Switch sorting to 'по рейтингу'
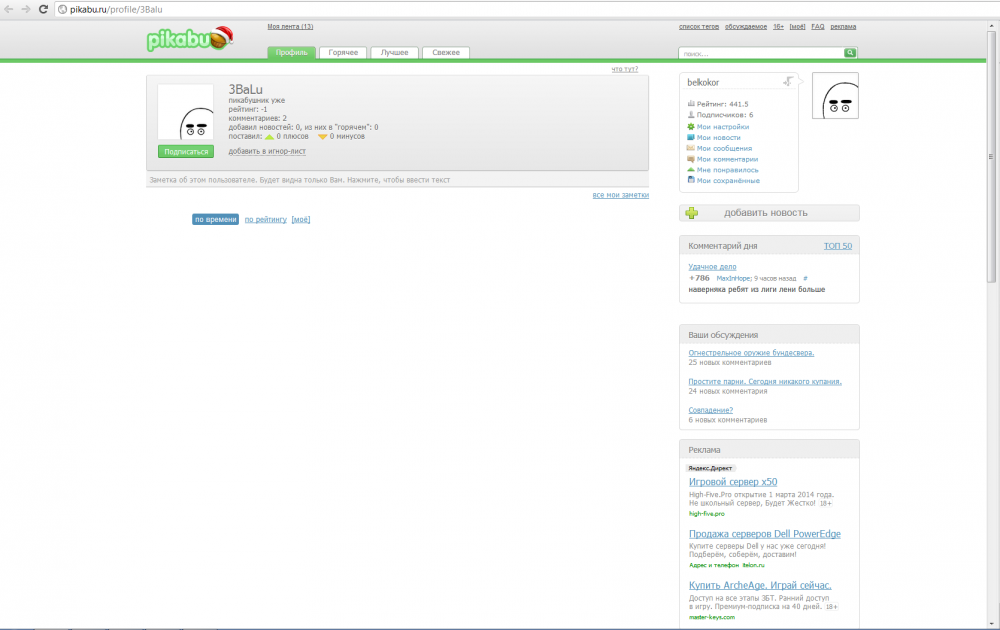The image size is (1000, 630). tap(265, 219)
